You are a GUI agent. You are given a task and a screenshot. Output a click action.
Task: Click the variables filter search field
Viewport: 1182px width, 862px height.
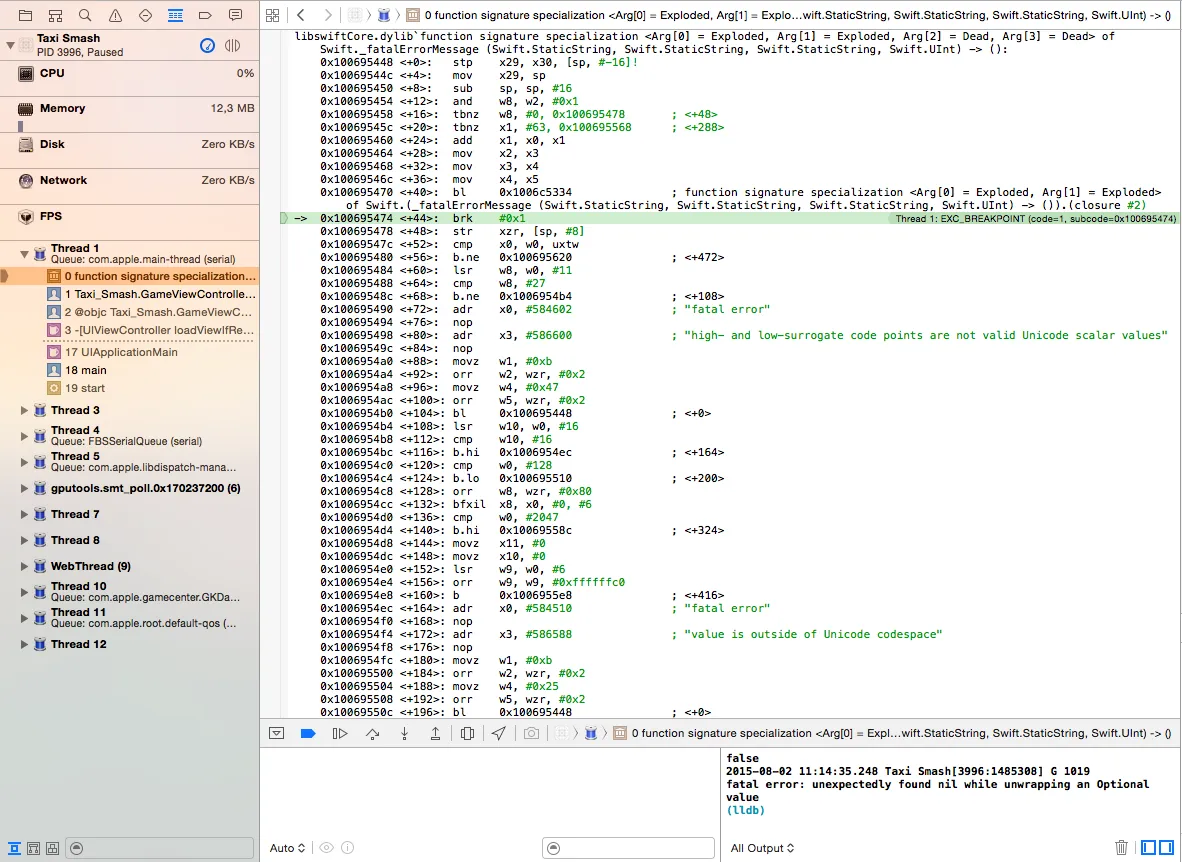628,848
